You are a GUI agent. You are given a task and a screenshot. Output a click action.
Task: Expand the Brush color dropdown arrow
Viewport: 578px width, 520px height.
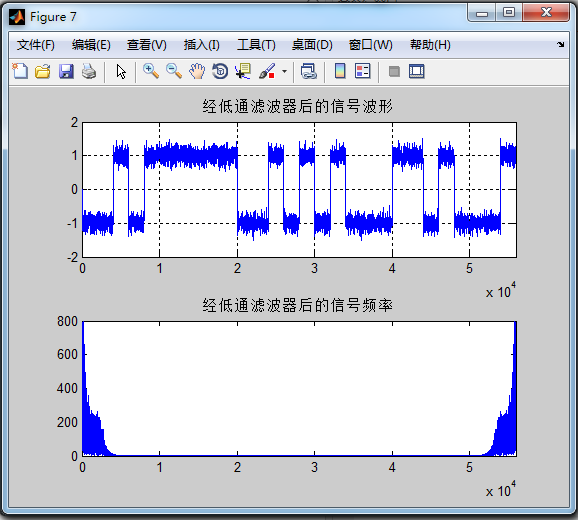[x=284, y=71]
